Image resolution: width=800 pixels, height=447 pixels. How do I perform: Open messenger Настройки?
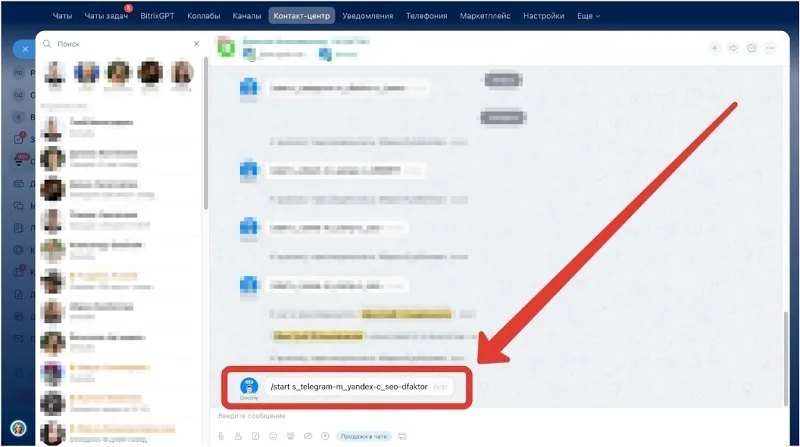click(543, 16)
